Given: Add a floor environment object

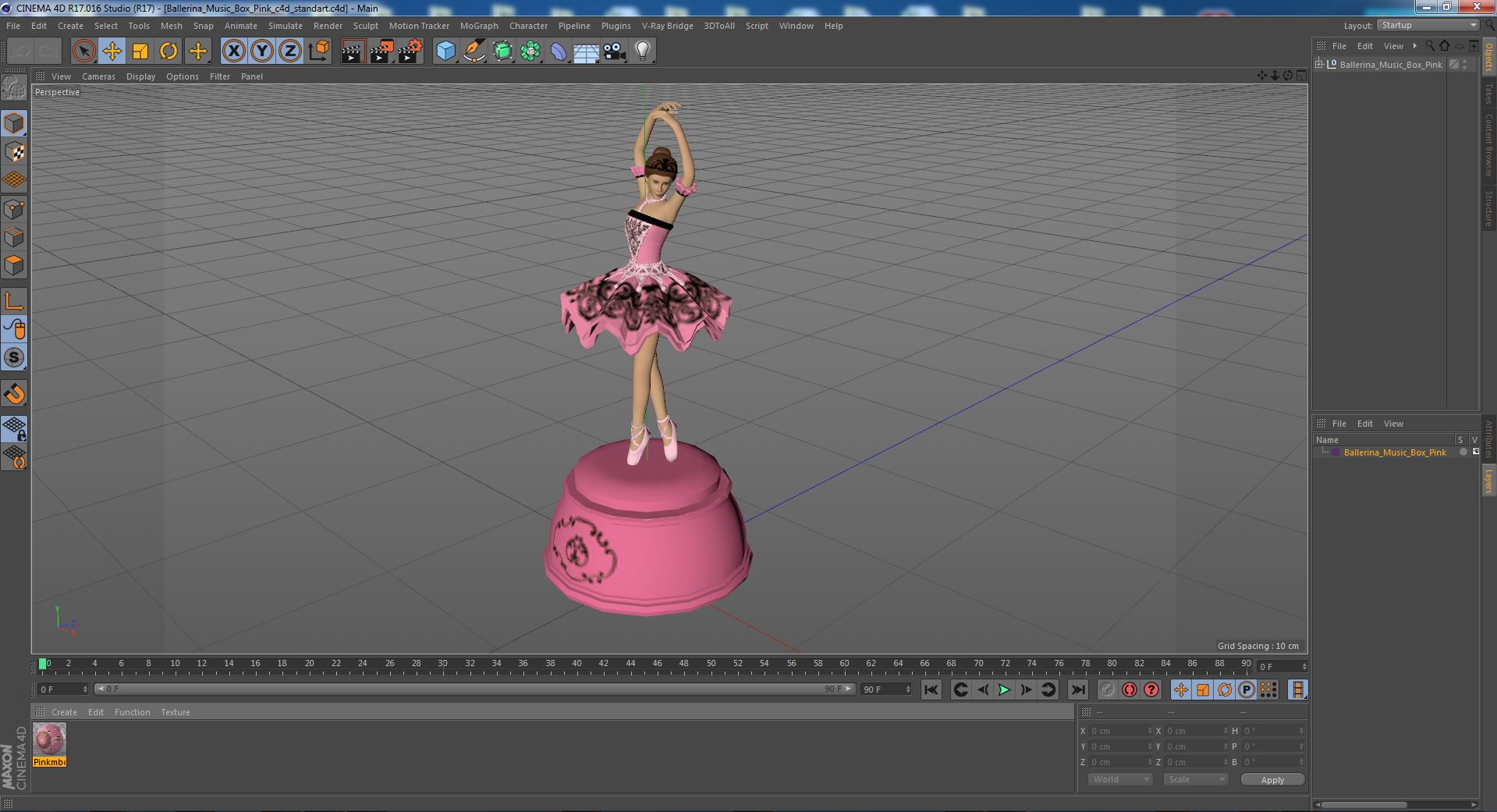Looking at the screenshot, I should (586, 51).
